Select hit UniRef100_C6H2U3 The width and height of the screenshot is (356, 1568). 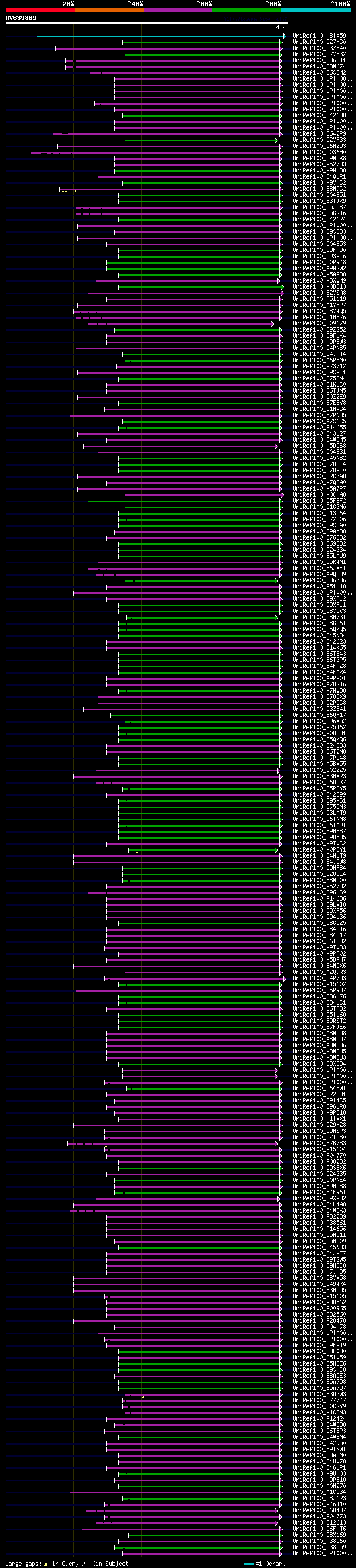(319, 146)
